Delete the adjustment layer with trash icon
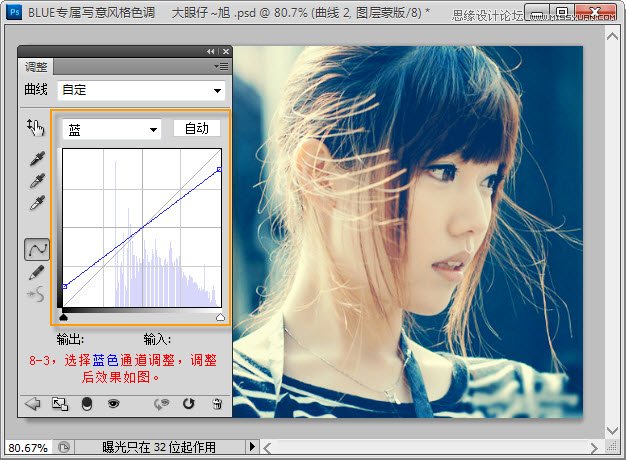This screenshot has height=460, width=626. pyautogui.click(x=216, y=404)
